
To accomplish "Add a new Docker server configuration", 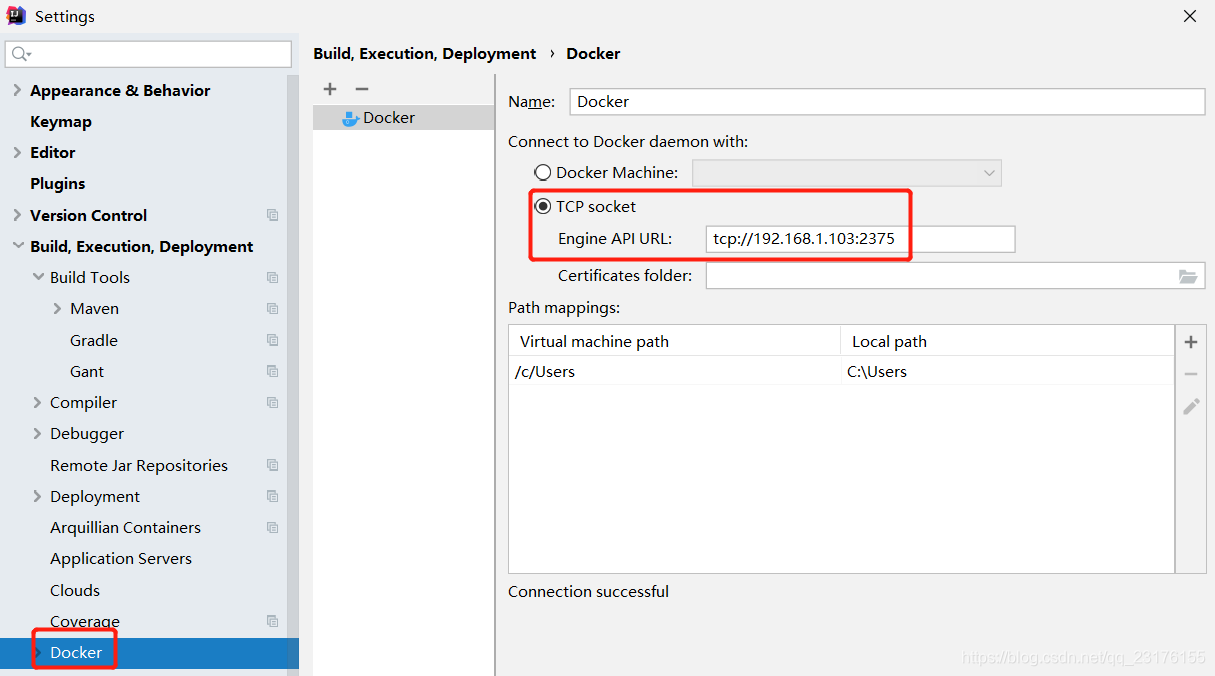I will [x=330, y=89].
